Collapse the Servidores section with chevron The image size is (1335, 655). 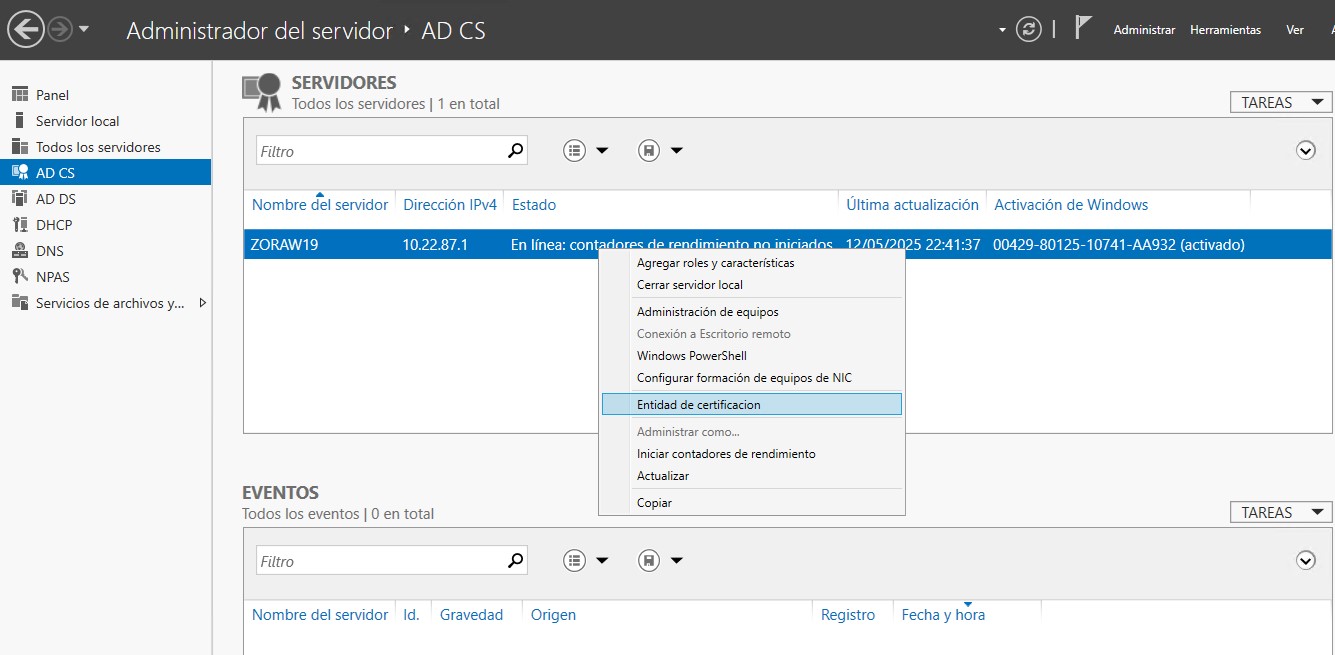click(x=1305, y=151)
